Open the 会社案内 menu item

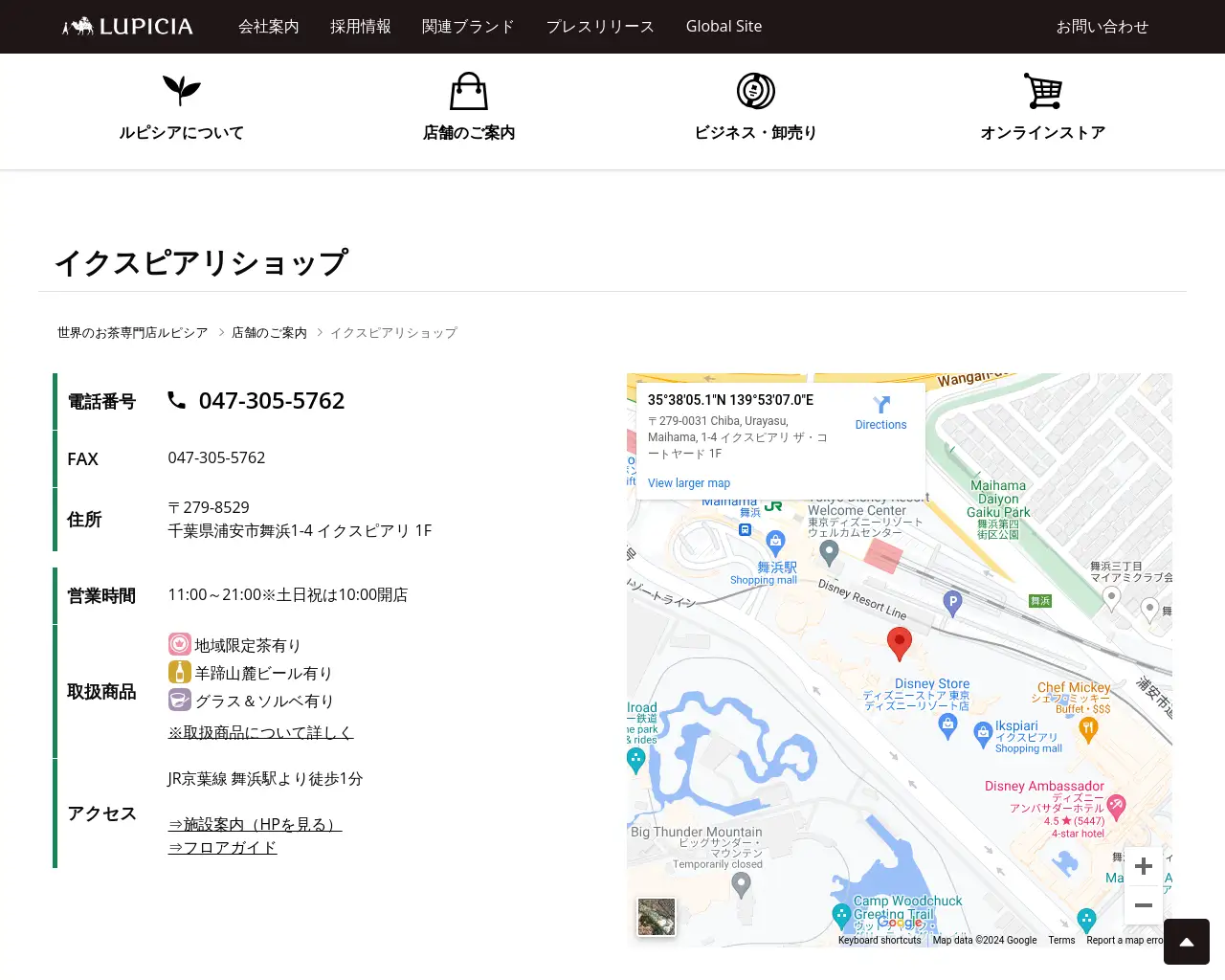269,27
